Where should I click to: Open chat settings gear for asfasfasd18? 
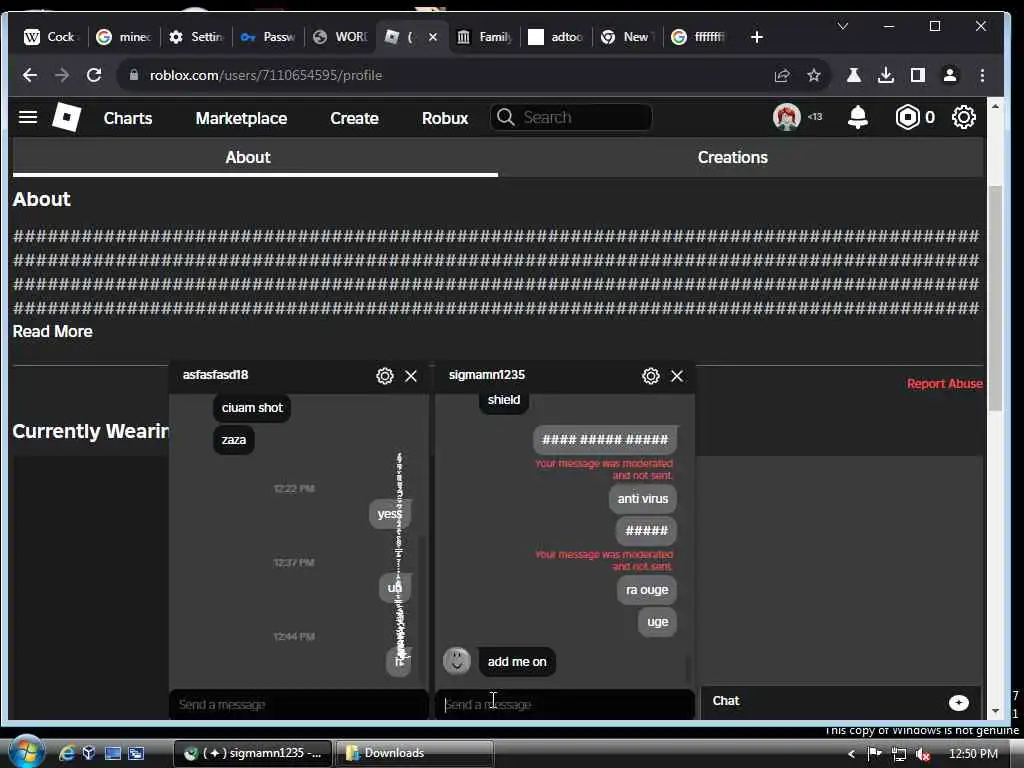(385, 376)
